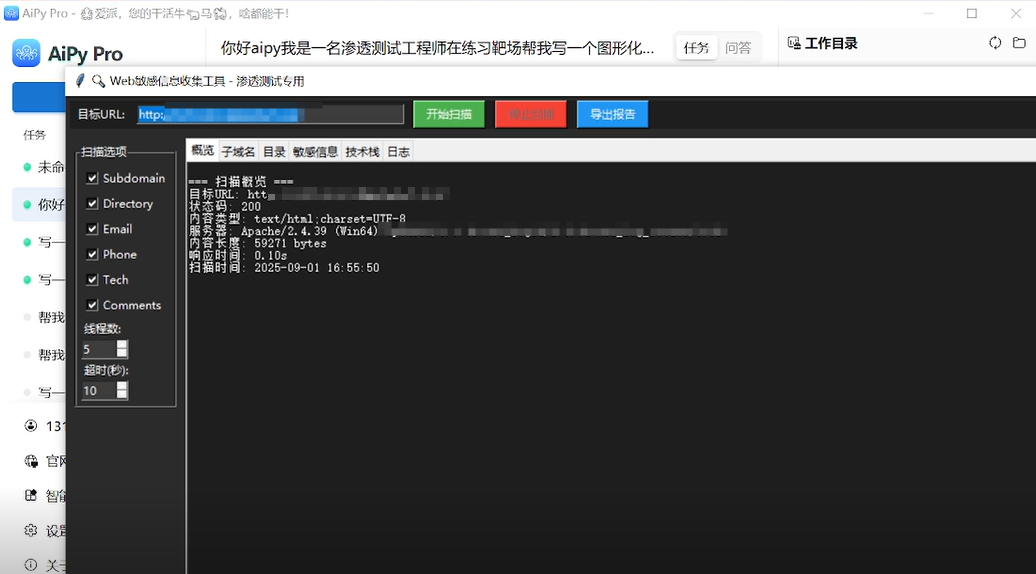This screenshot has height=574, width=1036.
Task: Click the 智能 agents icon in sidebar
Action: 31,495
